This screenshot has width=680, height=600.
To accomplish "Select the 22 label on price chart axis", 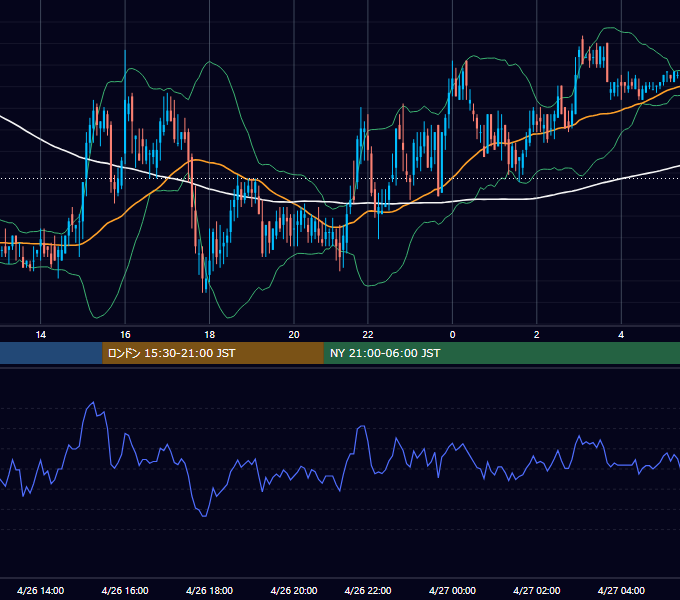I will point(368,335).
